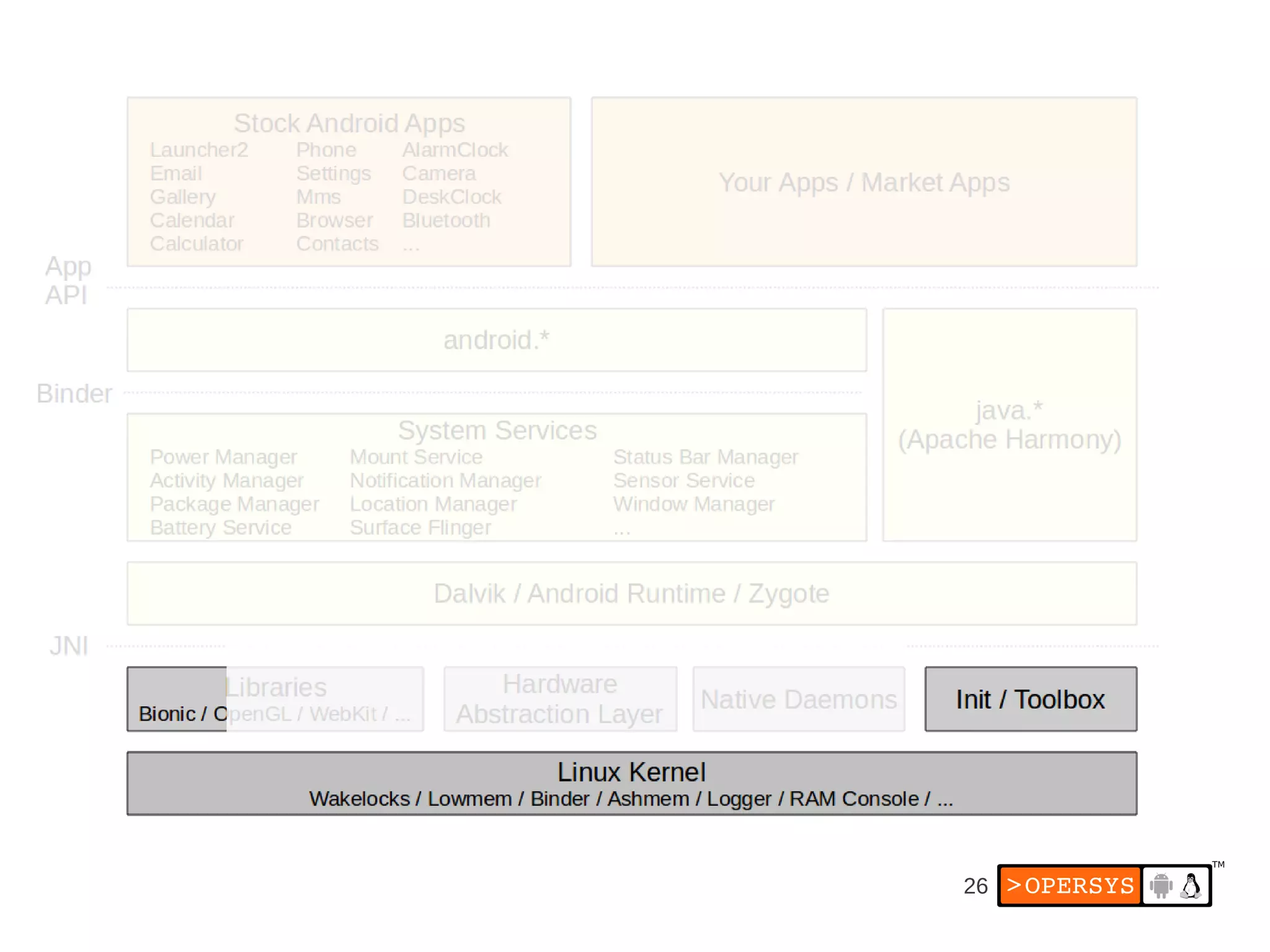Screen dimensions: 1270x952
Task: Select the Linux Kernel block
Action: pyautogui.click(x=631, y=783)
